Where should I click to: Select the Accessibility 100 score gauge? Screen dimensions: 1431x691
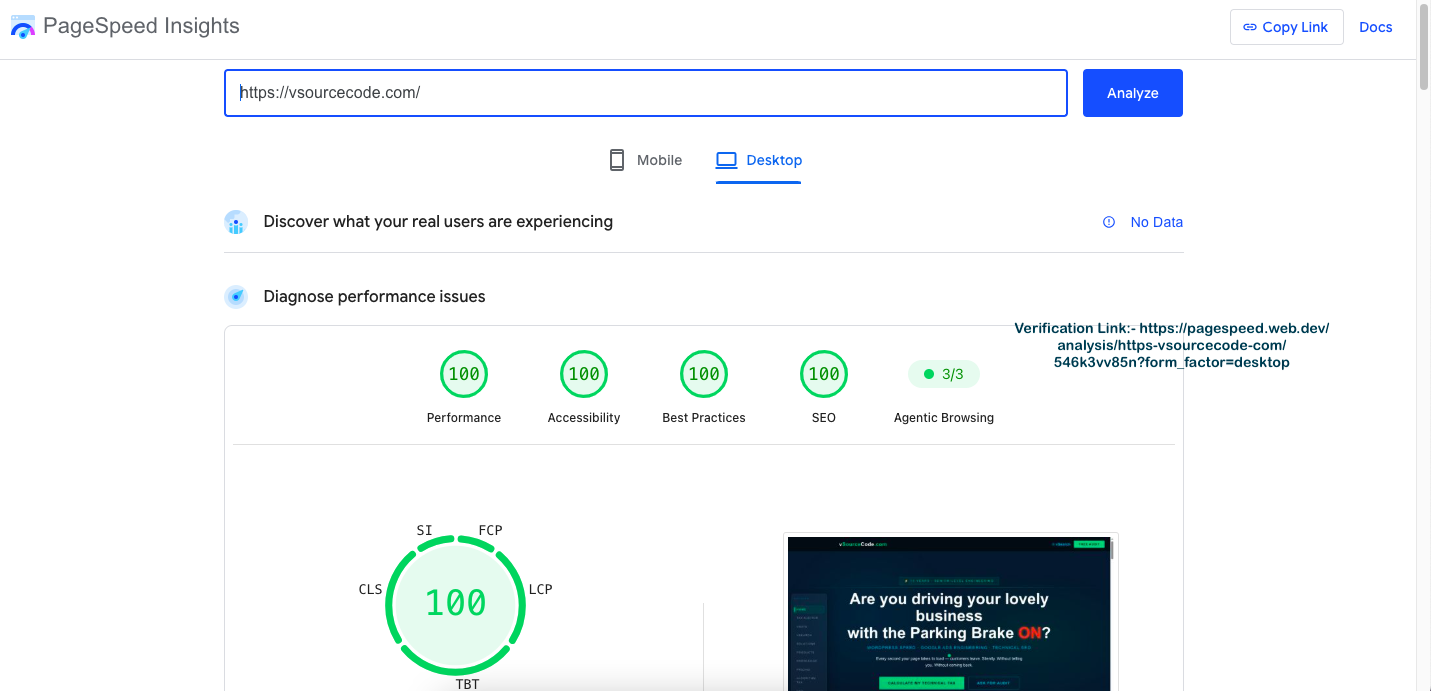(x=584, y=374)
